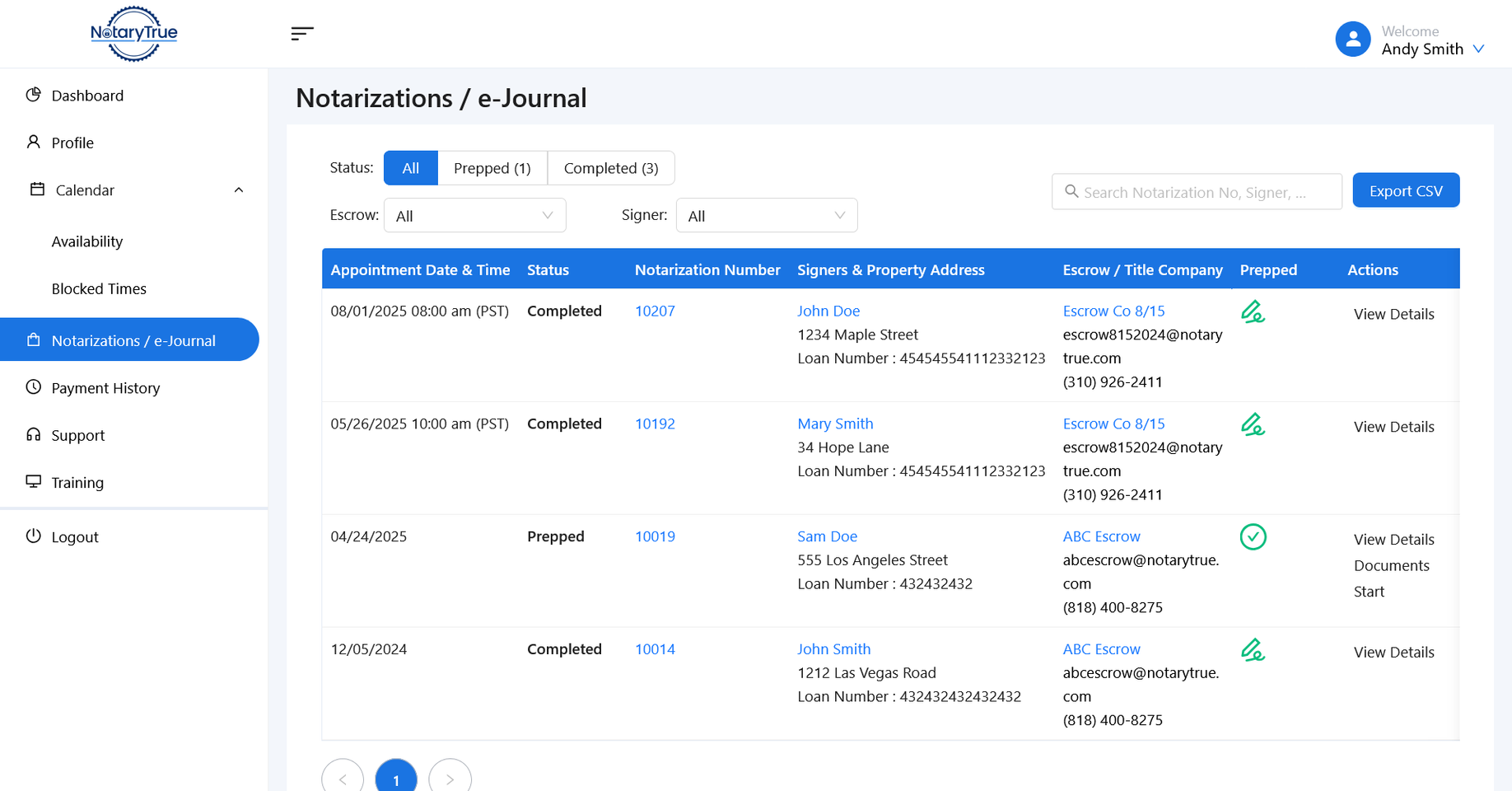Collapse the Calendar section chevron
This screenshot has height=791, width=1512.
(x=238, y=190)
